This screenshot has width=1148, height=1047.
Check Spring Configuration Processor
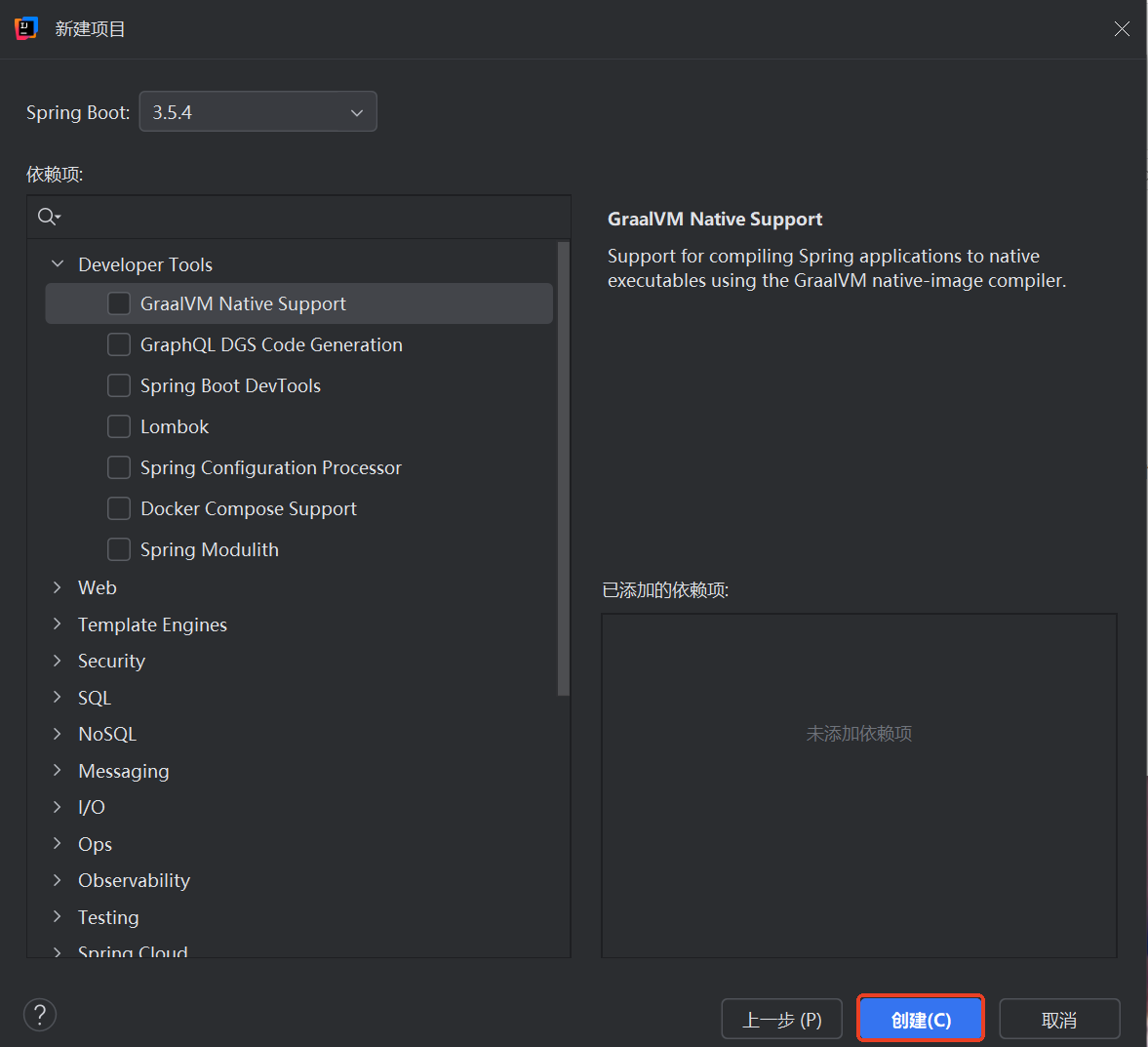119,467
